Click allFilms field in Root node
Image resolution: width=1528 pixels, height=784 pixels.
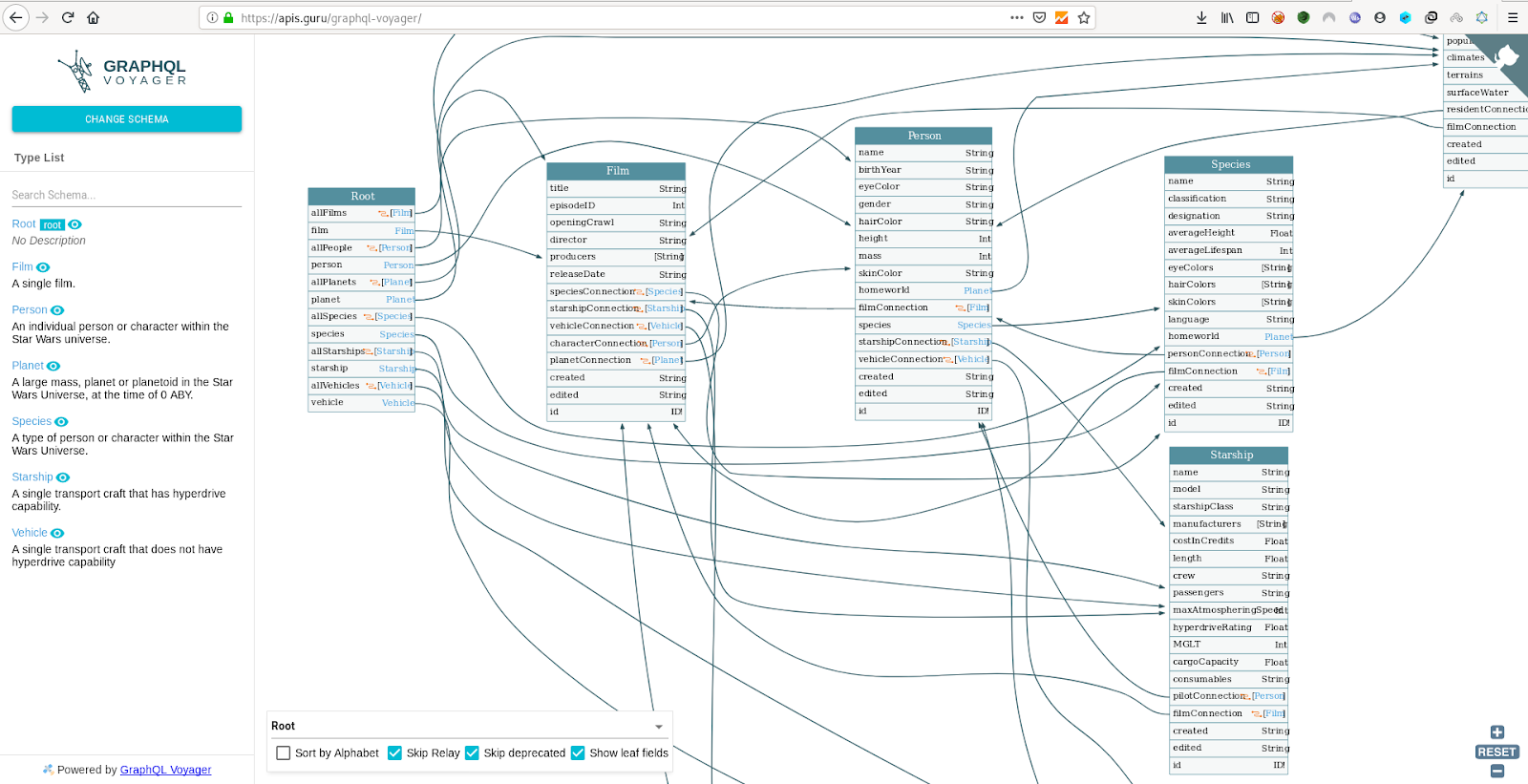pyautogui.click(x=362, y=213)
